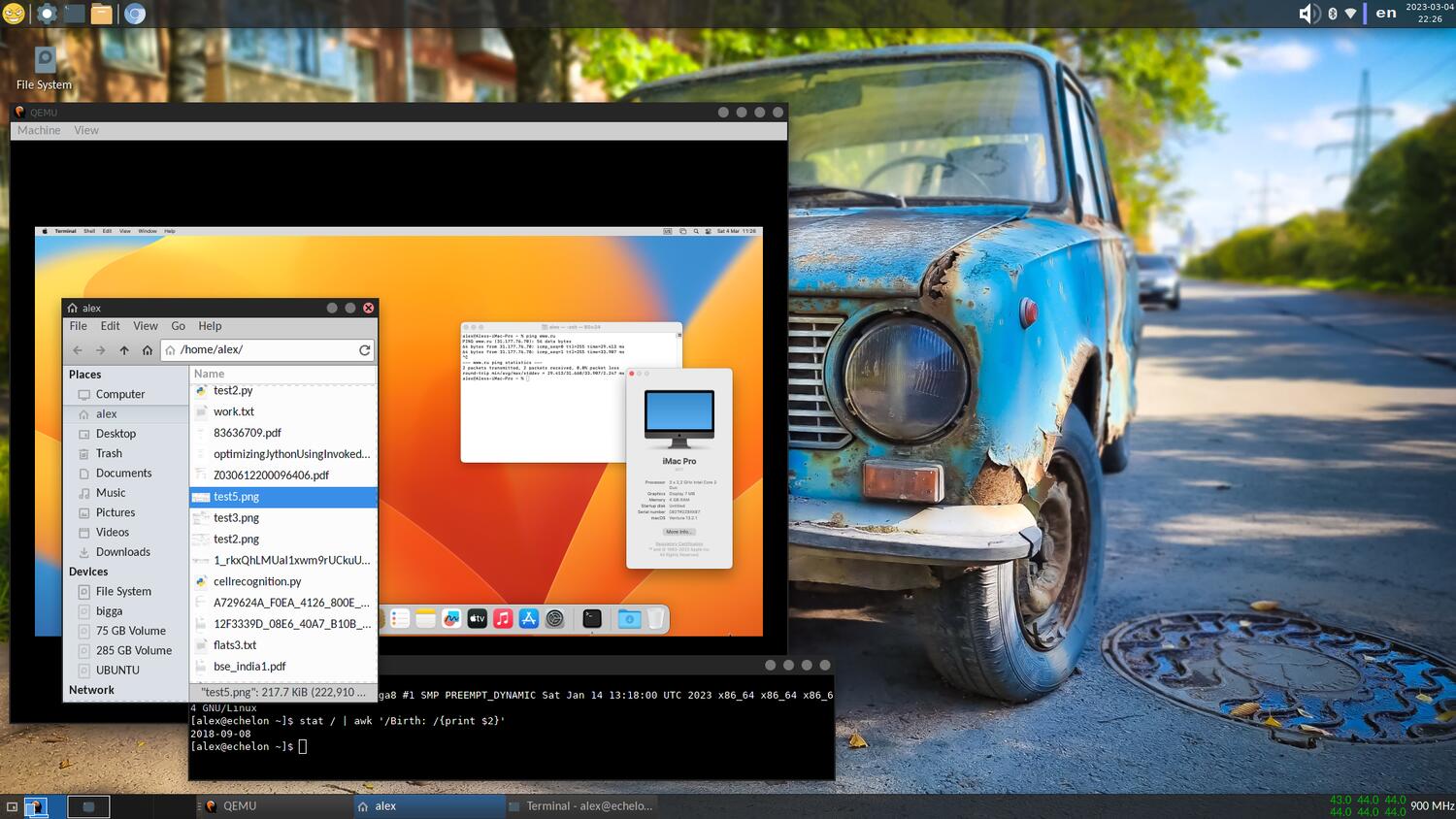This screenshot has height=819, width=1456.
Task: Launch the terminal from the top panel
Action: click(74, 14)
